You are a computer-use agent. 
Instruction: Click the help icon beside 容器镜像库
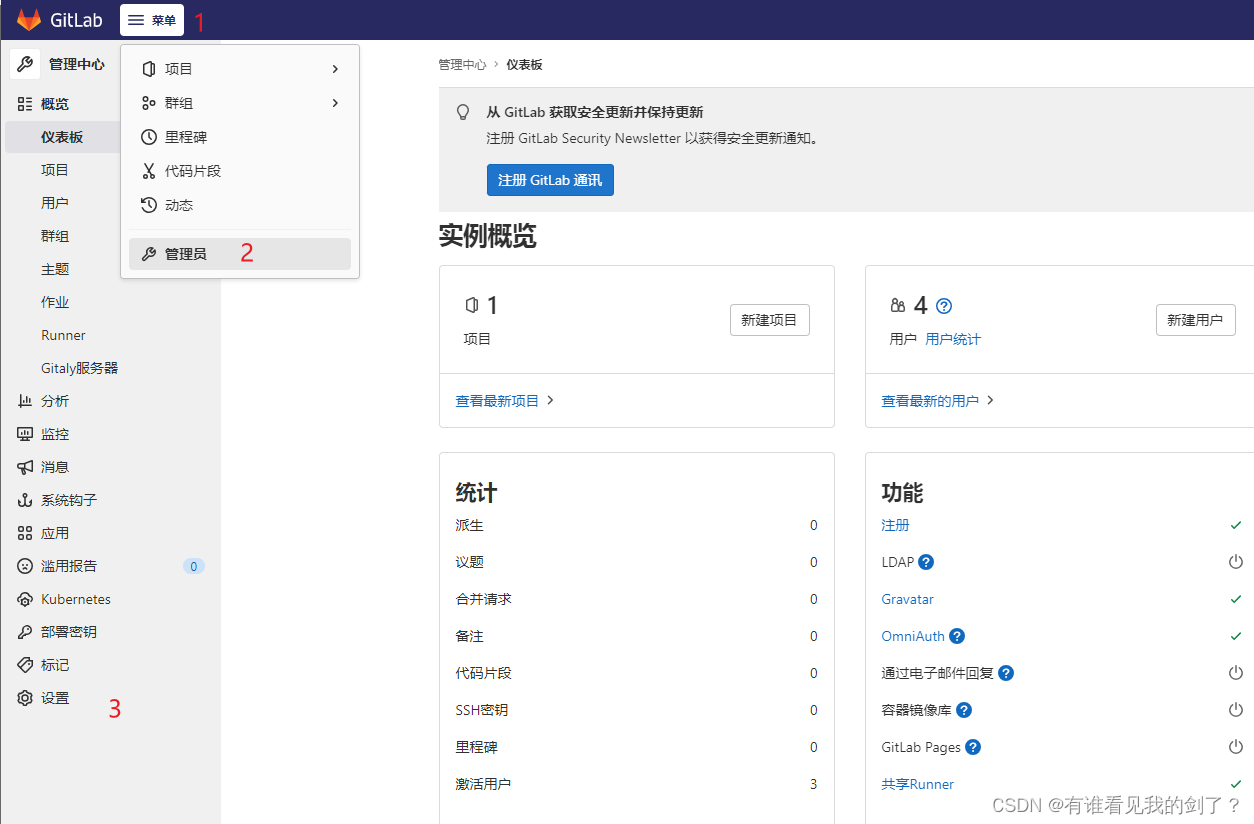pos(964,710)
